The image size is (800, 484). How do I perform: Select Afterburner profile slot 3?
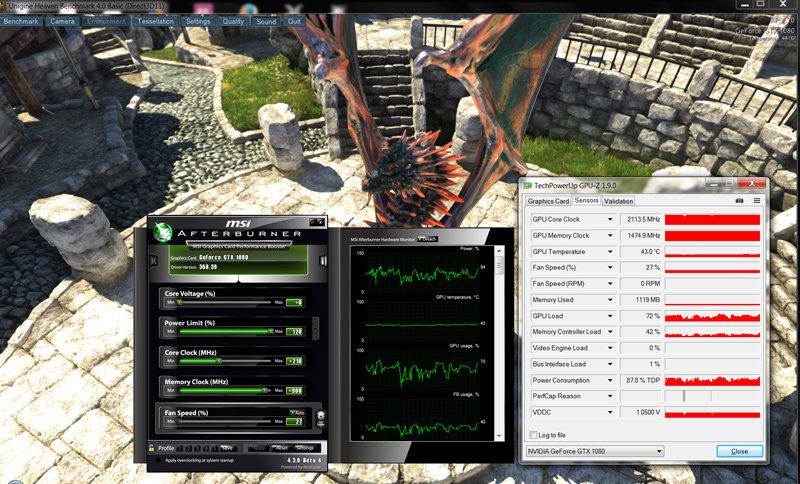(x=197, y=448)
